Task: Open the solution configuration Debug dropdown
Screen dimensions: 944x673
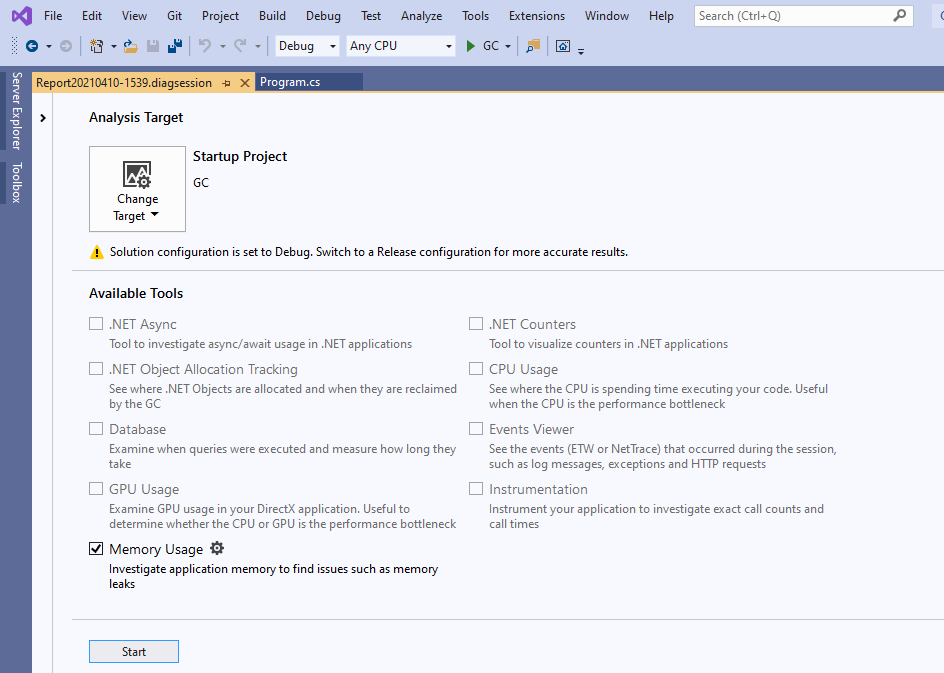Action: (306, 46)
